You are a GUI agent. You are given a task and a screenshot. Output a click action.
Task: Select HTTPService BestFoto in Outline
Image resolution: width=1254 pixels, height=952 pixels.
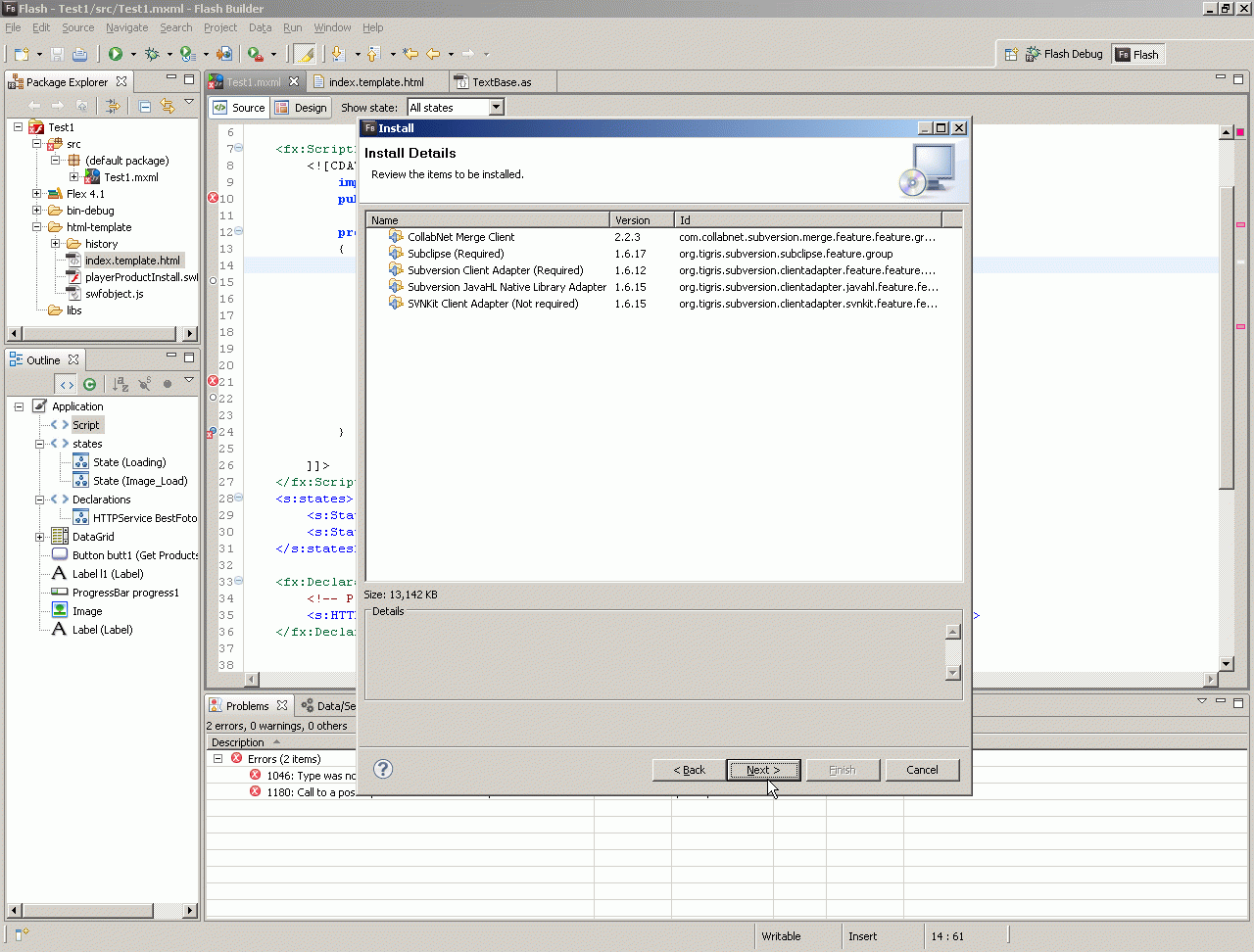[x=145, y=518]
